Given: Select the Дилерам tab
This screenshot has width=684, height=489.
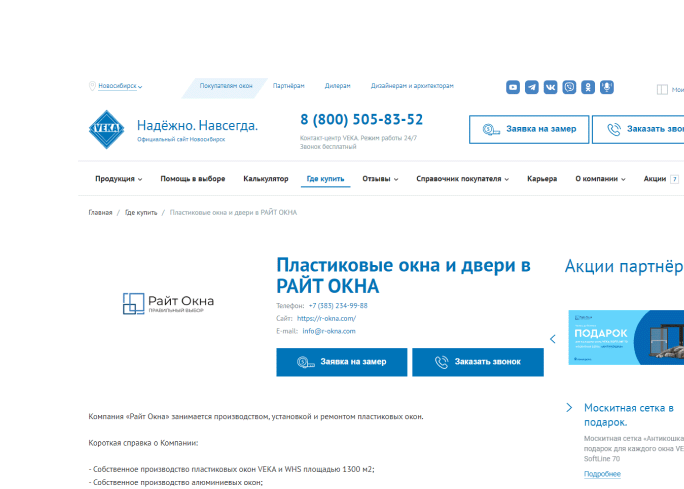Looking at the screenshot, I should coord(337,86).
